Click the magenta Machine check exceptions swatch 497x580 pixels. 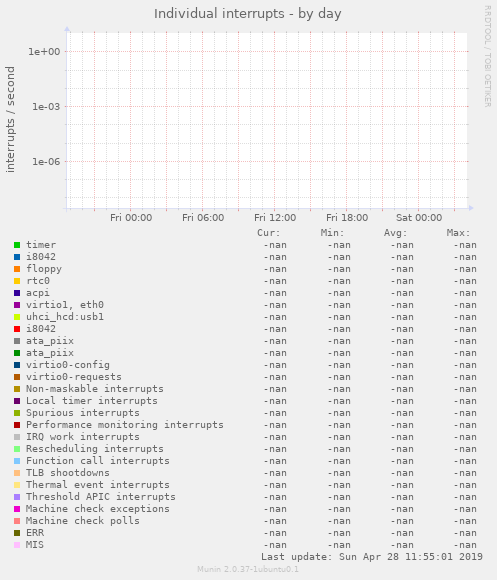click(17, 509)
